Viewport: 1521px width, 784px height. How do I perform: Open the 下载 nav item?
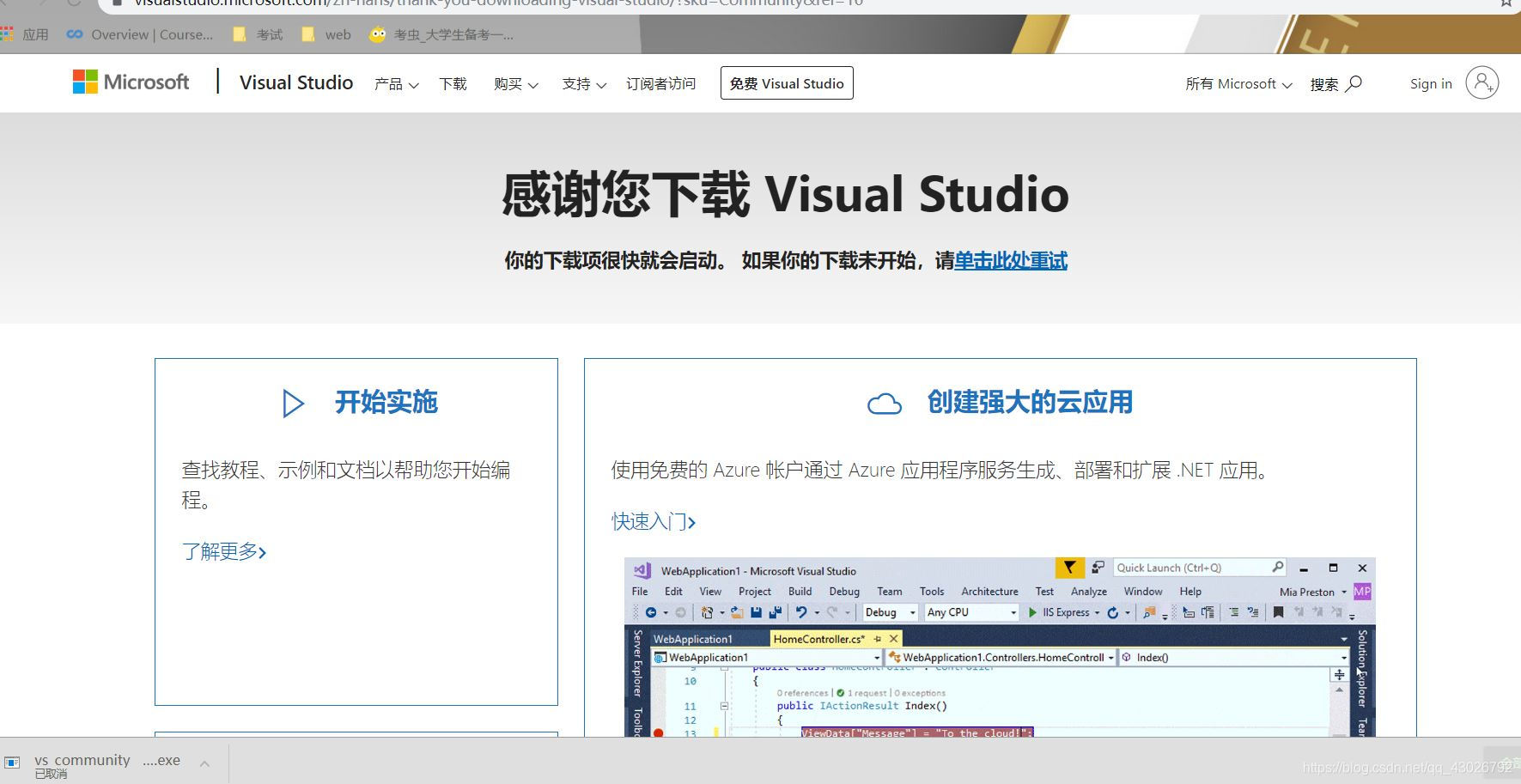453,83
